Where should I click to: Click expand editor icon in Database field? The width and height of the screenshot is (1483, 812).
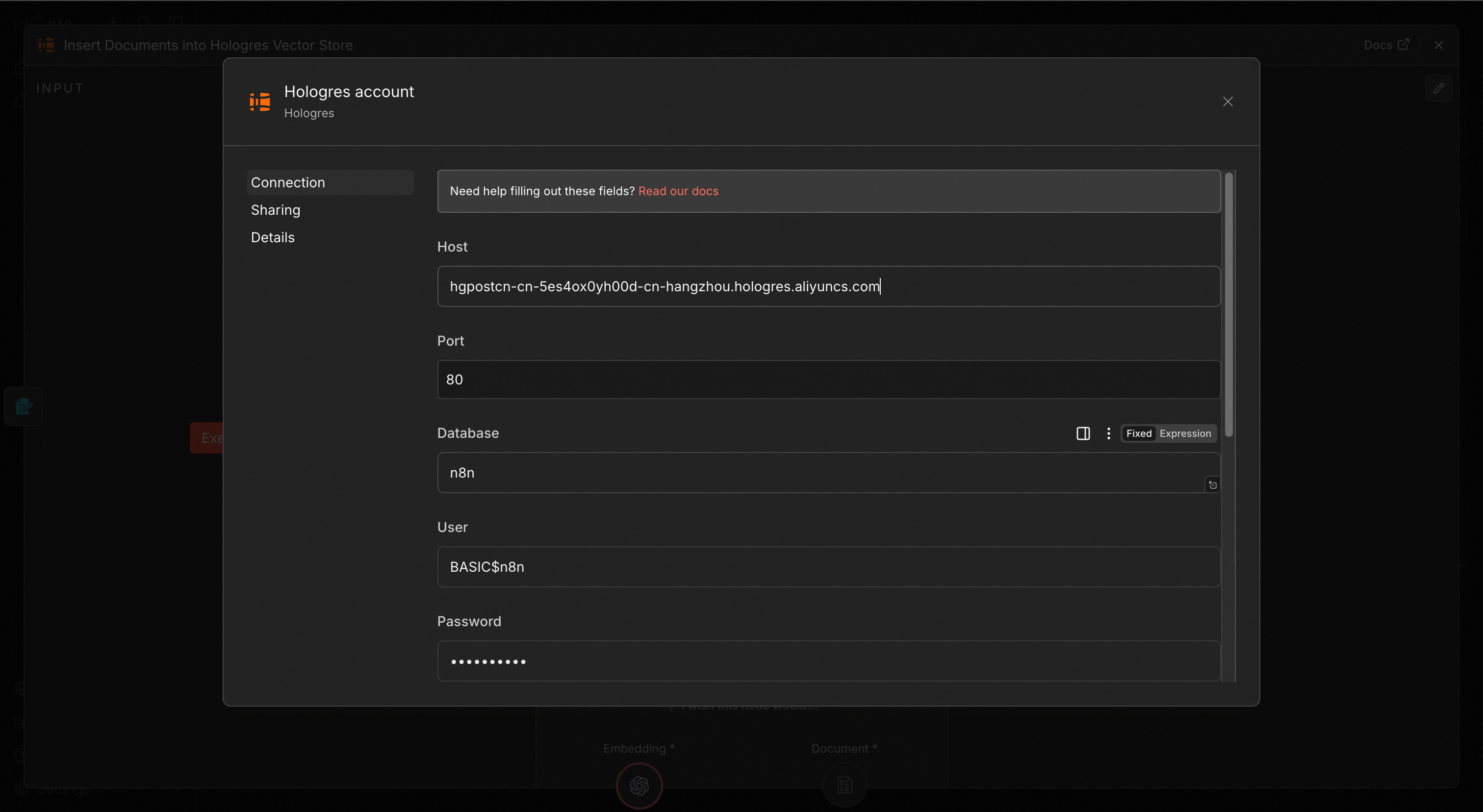[1212, 485]
